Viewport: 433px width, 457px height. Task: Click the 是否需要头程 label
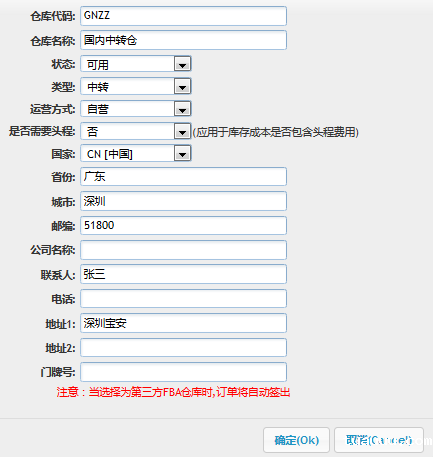point(42,131)
